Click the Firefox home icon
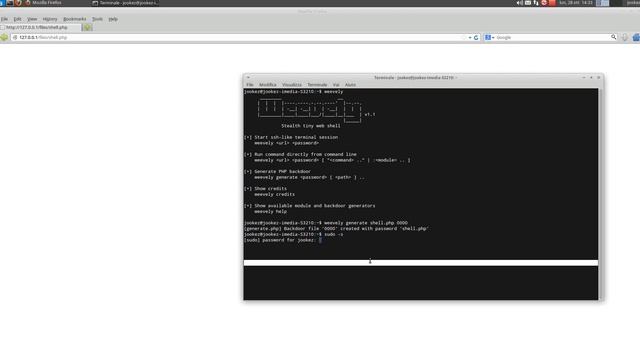Screen dimensions: 640x360 click(636, 38)
